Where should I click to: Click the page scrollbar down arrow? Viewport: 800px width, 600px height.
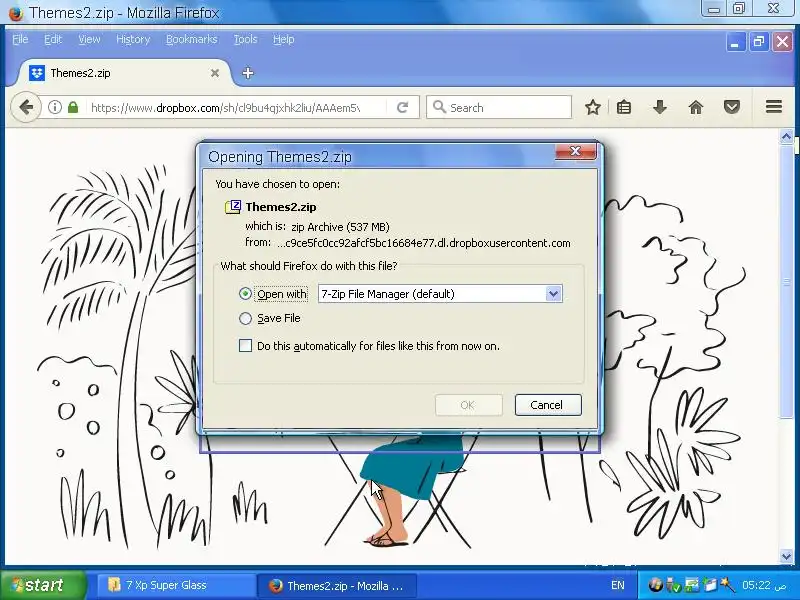[x=786, y=556]
